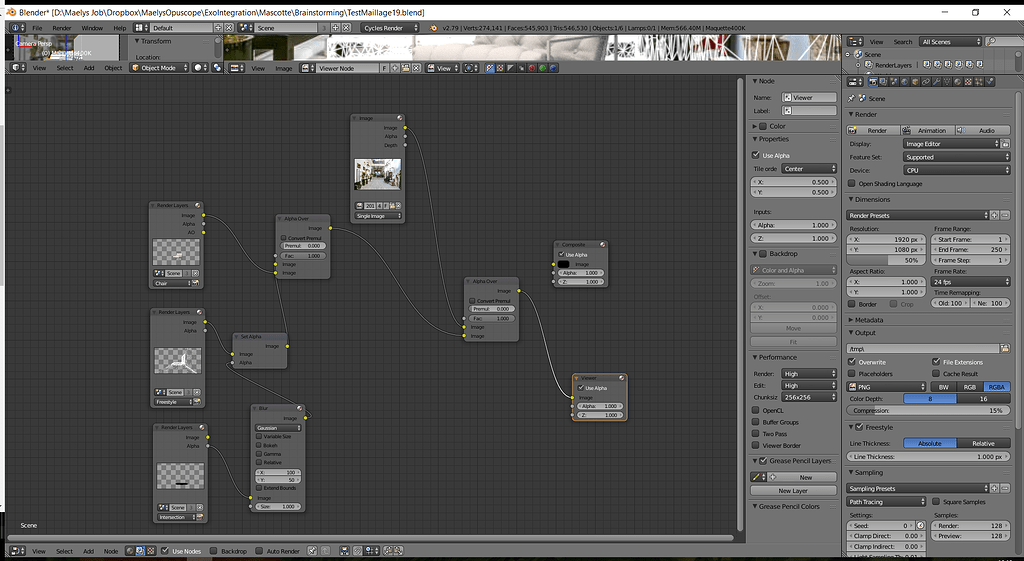Open Window menu in info header
Viewport: 1024px width, 561px height.
[92, 28]
